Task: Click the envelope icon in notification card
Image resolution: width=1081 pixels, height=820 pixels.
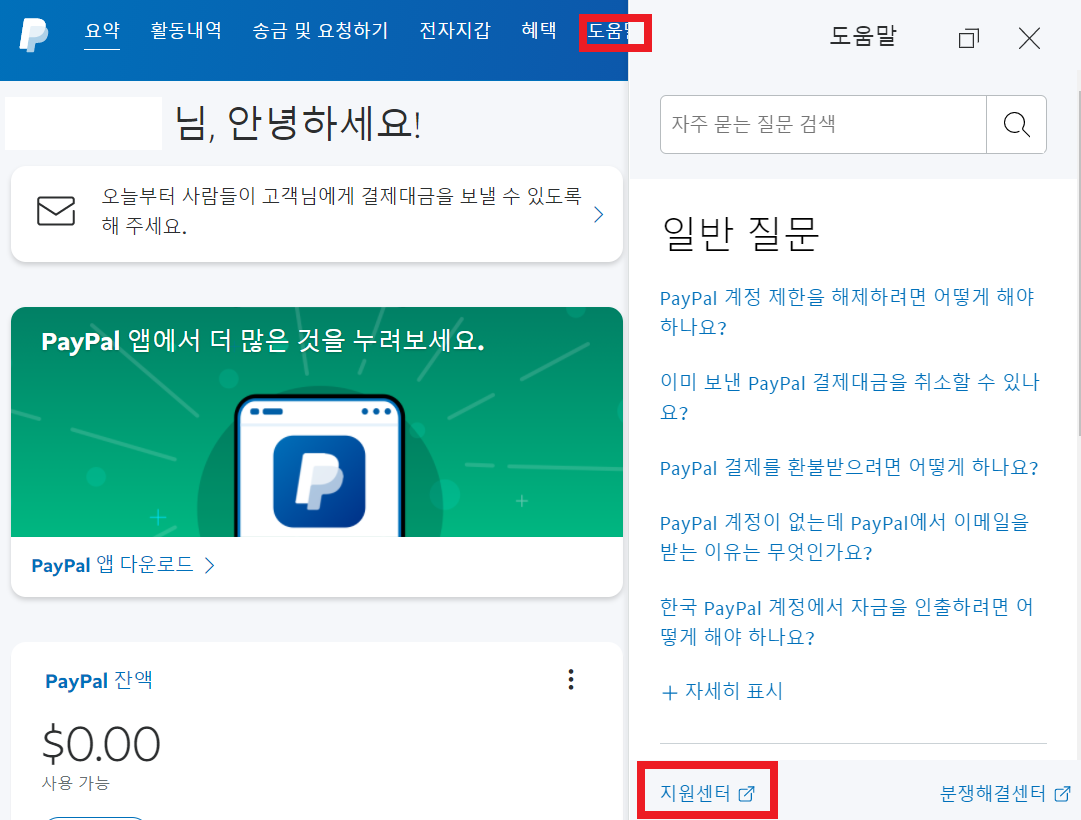Action: (x=56, y=211)
